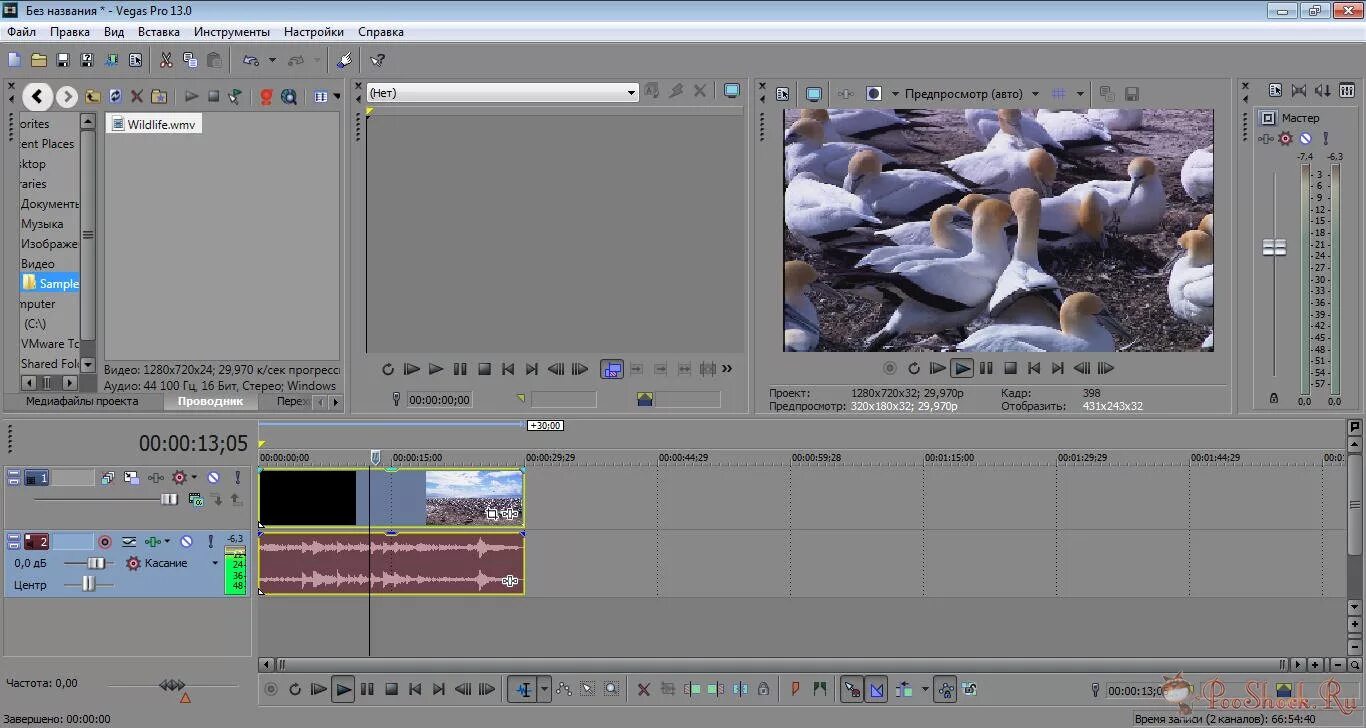Open the Инструменты menu

(x=231, y=31)
